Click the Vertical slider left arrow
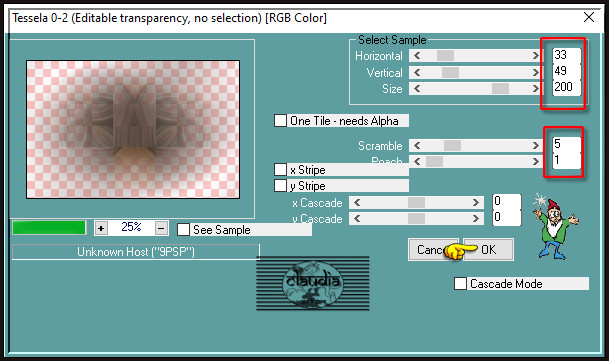 (x=417, y=72)
